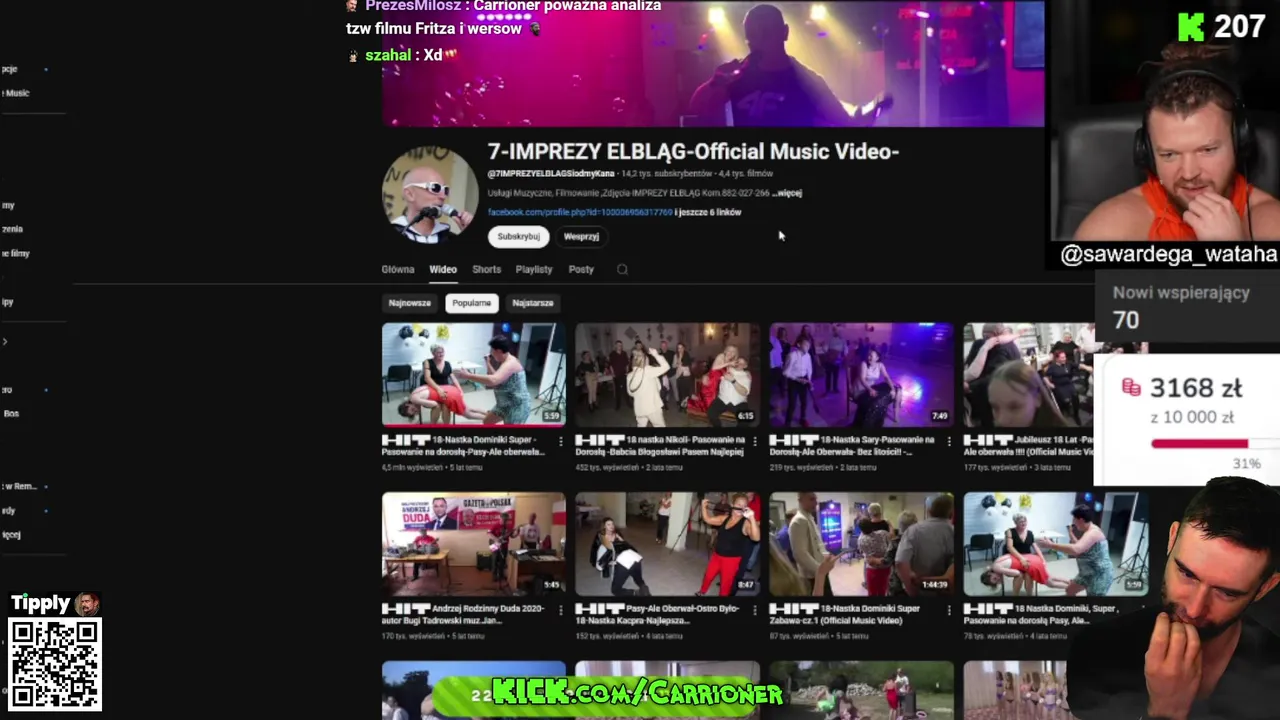
Task: Click the '170 tys. wyświetleń' view count
Action: click(414, 636)
